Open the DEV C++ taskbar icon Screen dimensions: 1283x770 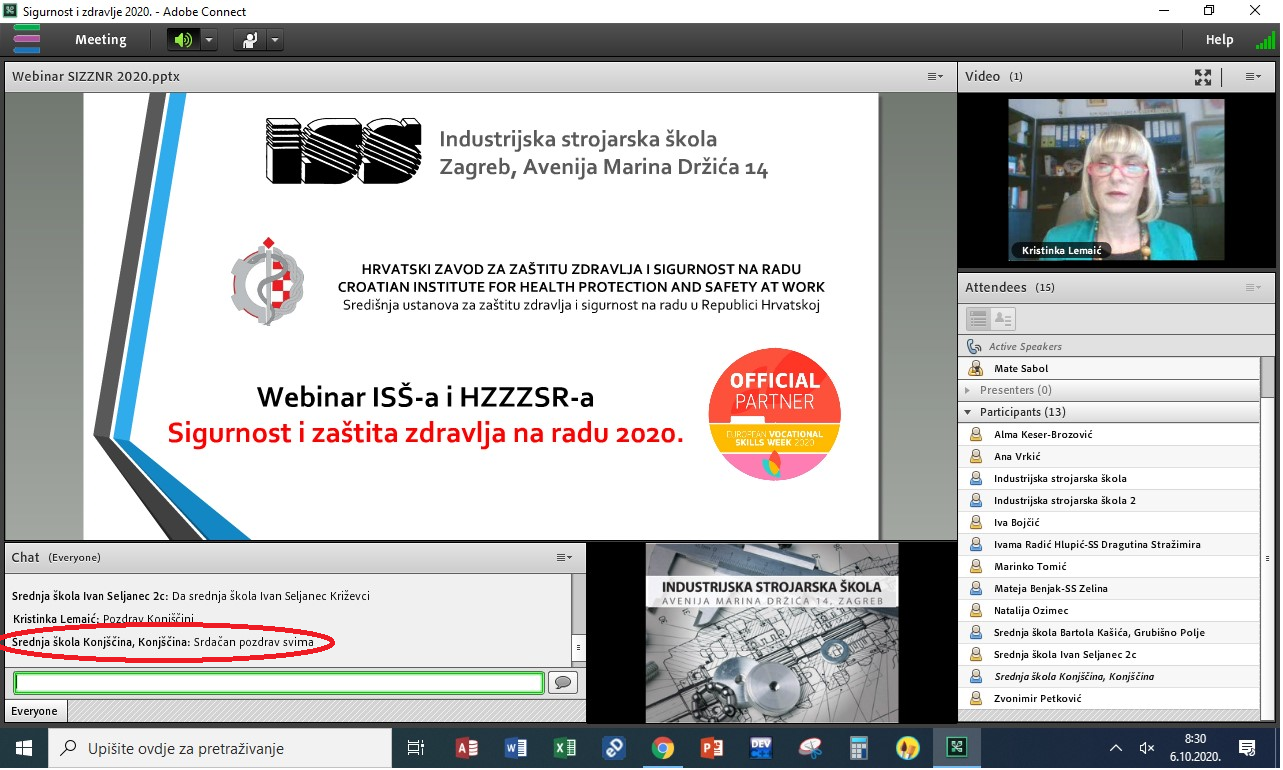[760, 747]
